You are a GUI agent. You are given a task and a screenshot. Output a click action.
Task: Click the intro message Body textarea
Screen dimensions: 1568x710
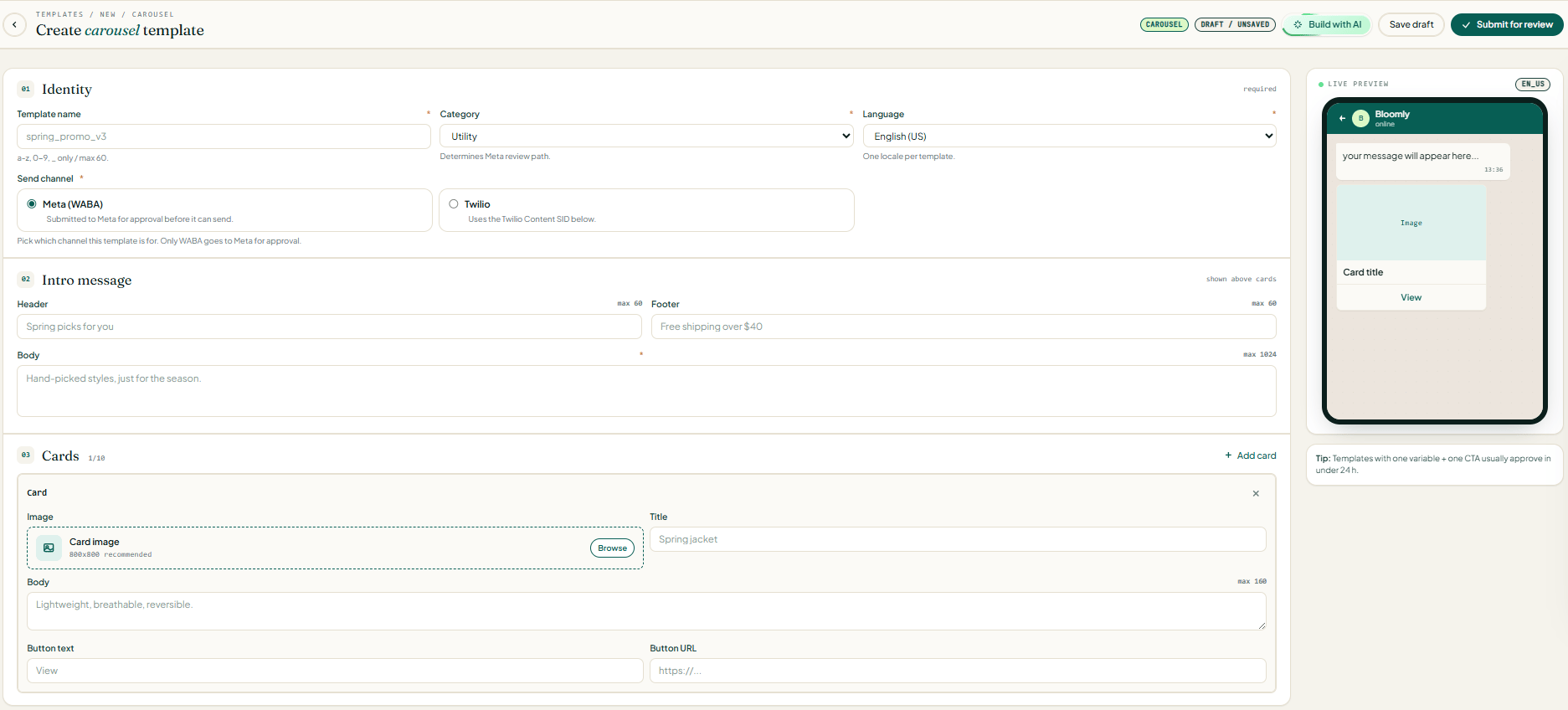pos(646,391)
